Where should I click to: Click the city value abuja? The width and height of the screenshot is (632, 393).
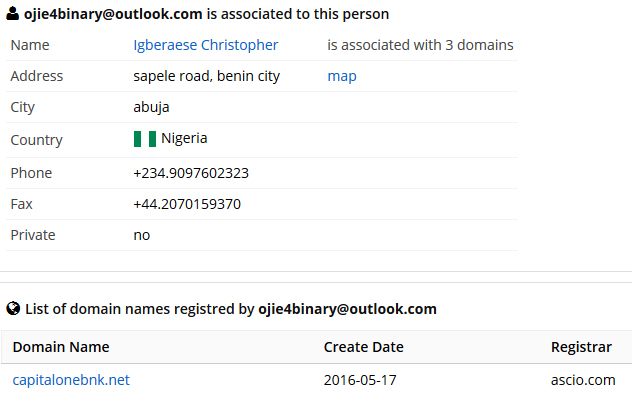(x=151, y=107)
